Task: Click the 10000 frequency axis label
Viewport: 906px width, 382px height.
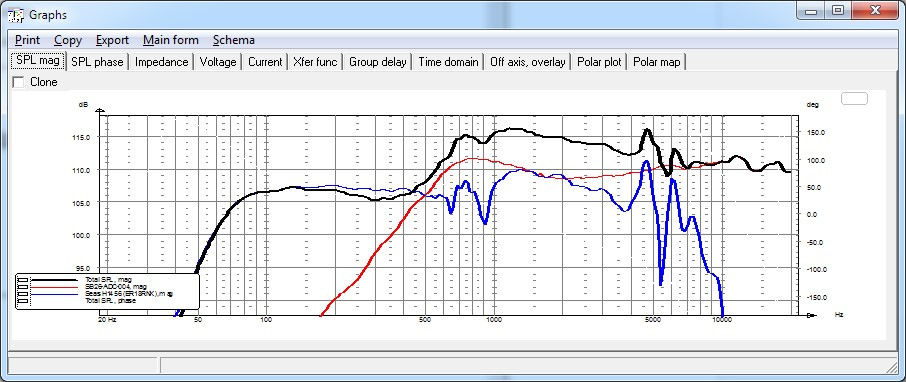Action: click(x=722, y=320)
